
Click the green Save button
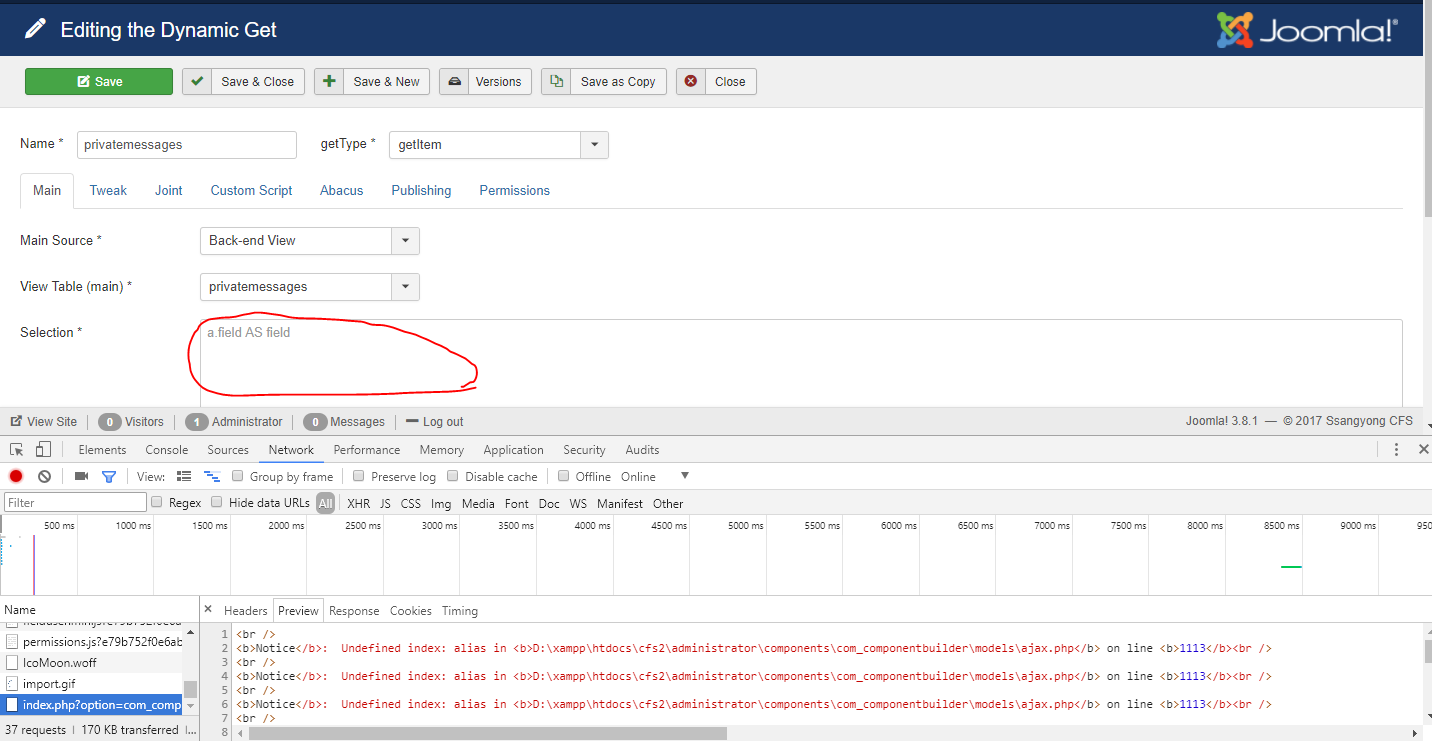point(99,82)
